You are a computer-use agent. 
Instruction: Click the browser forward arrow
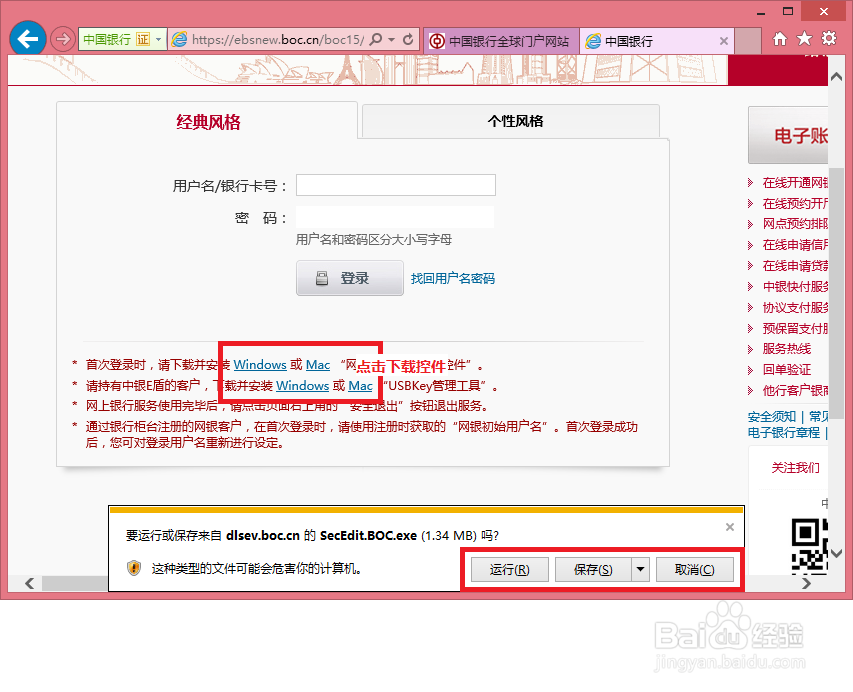pos(63,39)
